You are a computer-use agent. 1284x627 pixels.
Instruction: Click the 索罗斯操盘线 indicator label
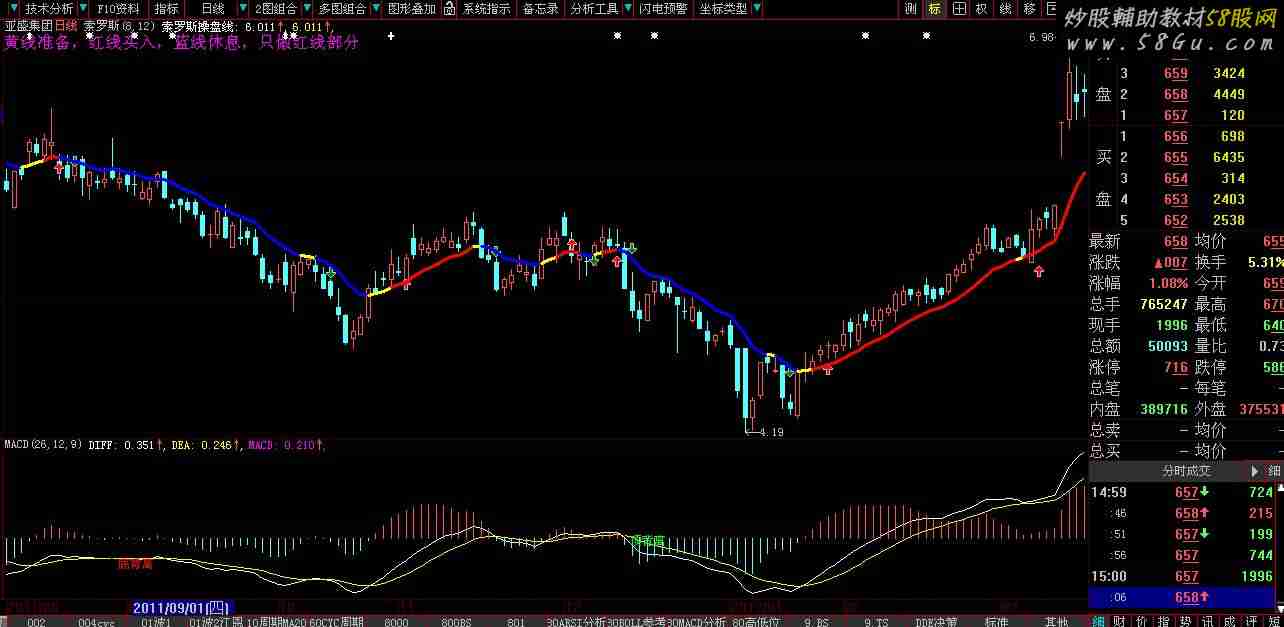tap(198, 27)
